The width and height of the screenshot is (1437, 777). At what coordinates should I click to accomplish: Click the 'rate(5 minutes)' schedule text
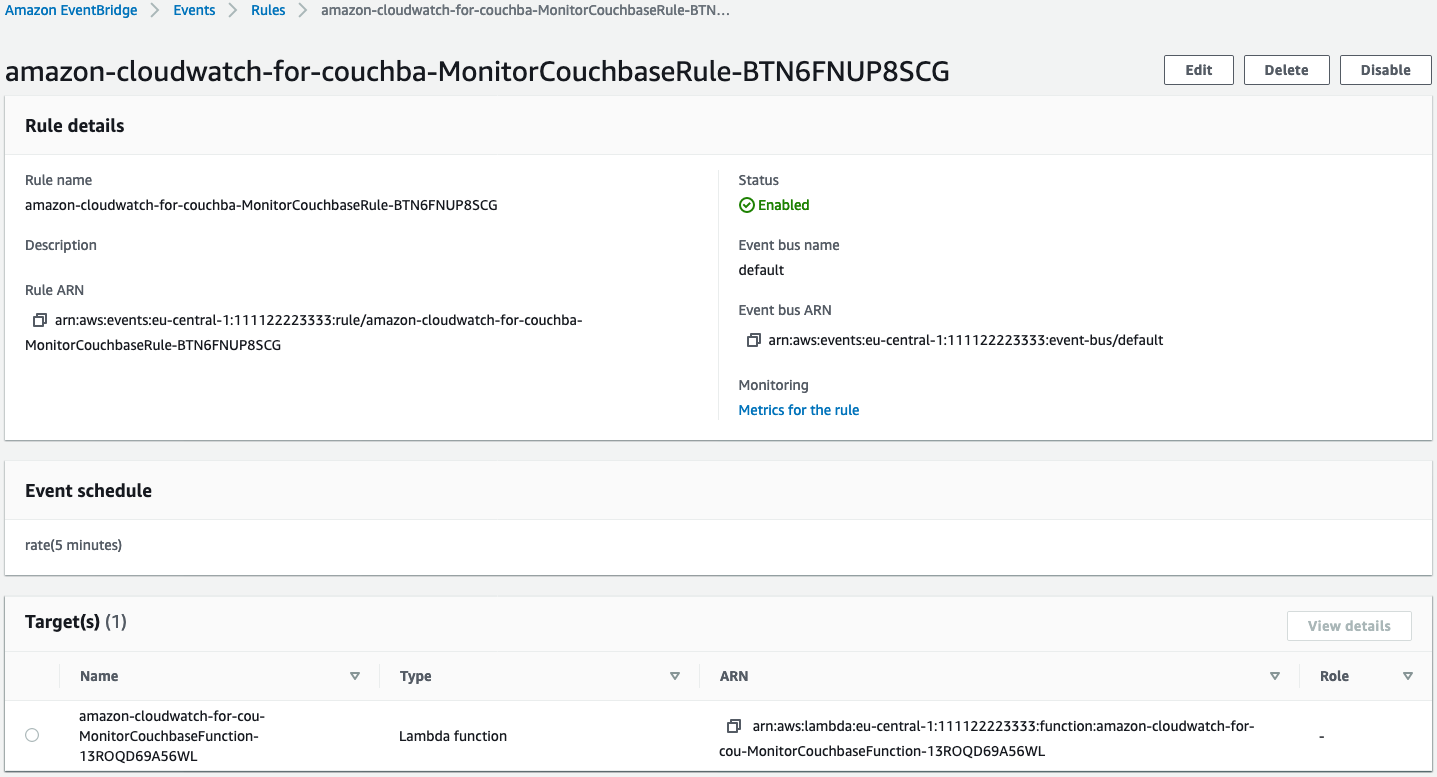point(73,545)
